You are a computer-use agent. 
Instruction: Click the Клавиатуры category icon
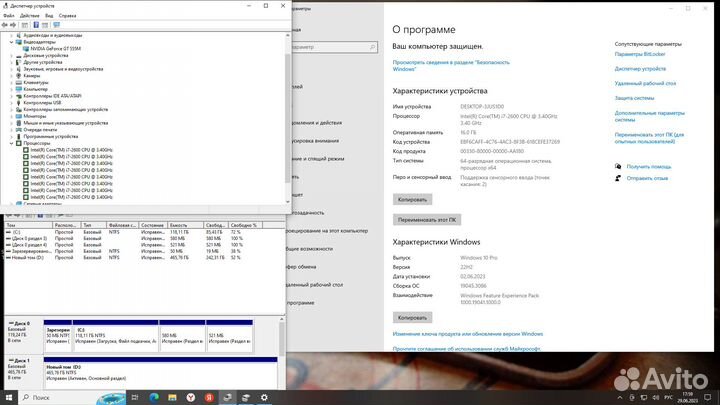click(x=19, y=83)
